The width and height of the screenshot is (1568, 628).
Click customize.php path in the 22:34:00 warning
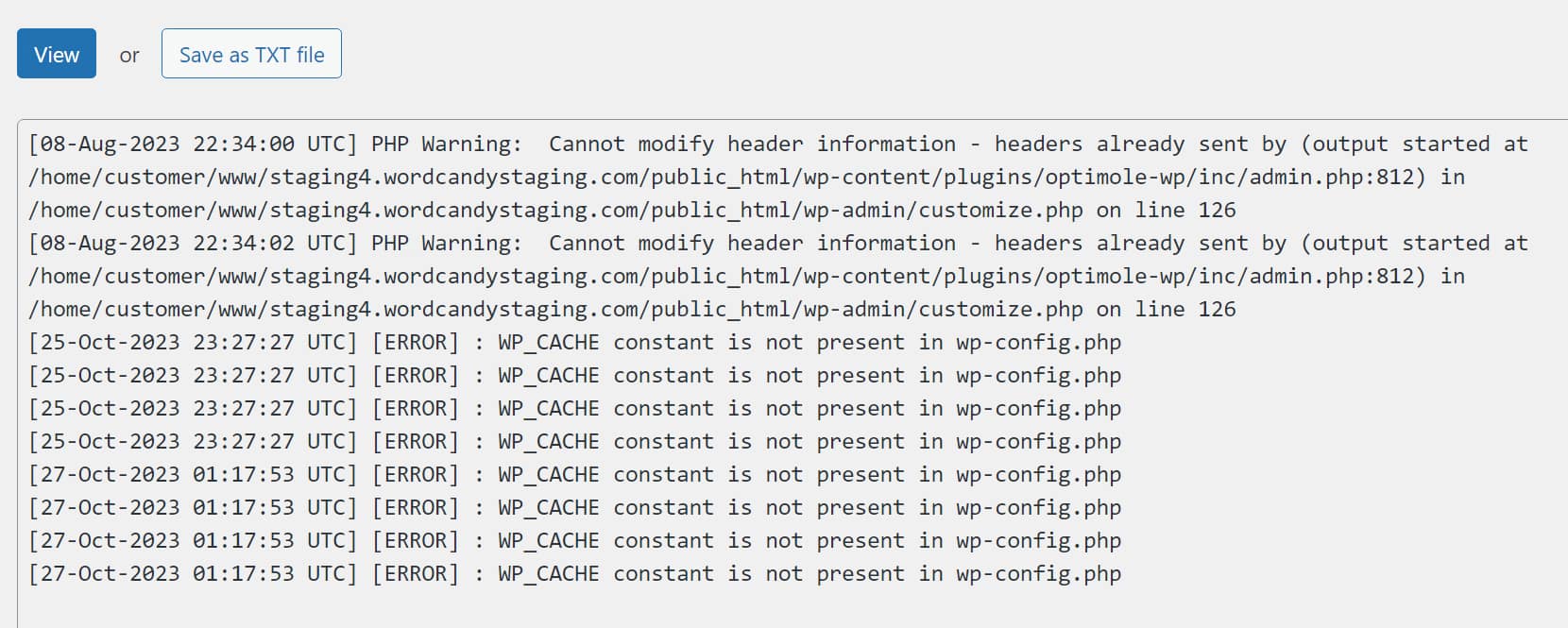click(x=1000, y=211)
